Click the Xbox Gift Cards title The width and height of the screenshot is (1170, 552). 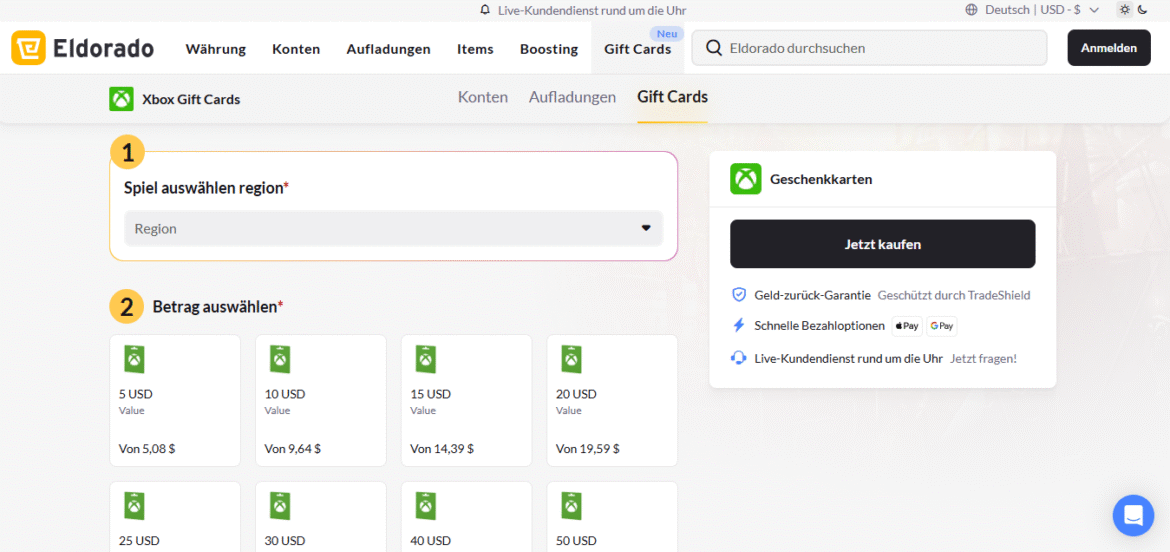click(x=191, y=99)
